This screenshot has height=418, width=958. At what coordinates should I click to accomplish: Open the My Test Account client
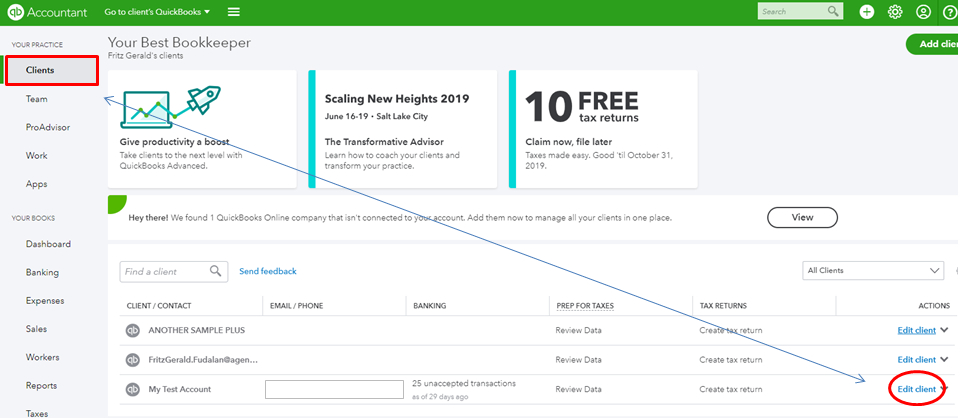pos(180,389)
